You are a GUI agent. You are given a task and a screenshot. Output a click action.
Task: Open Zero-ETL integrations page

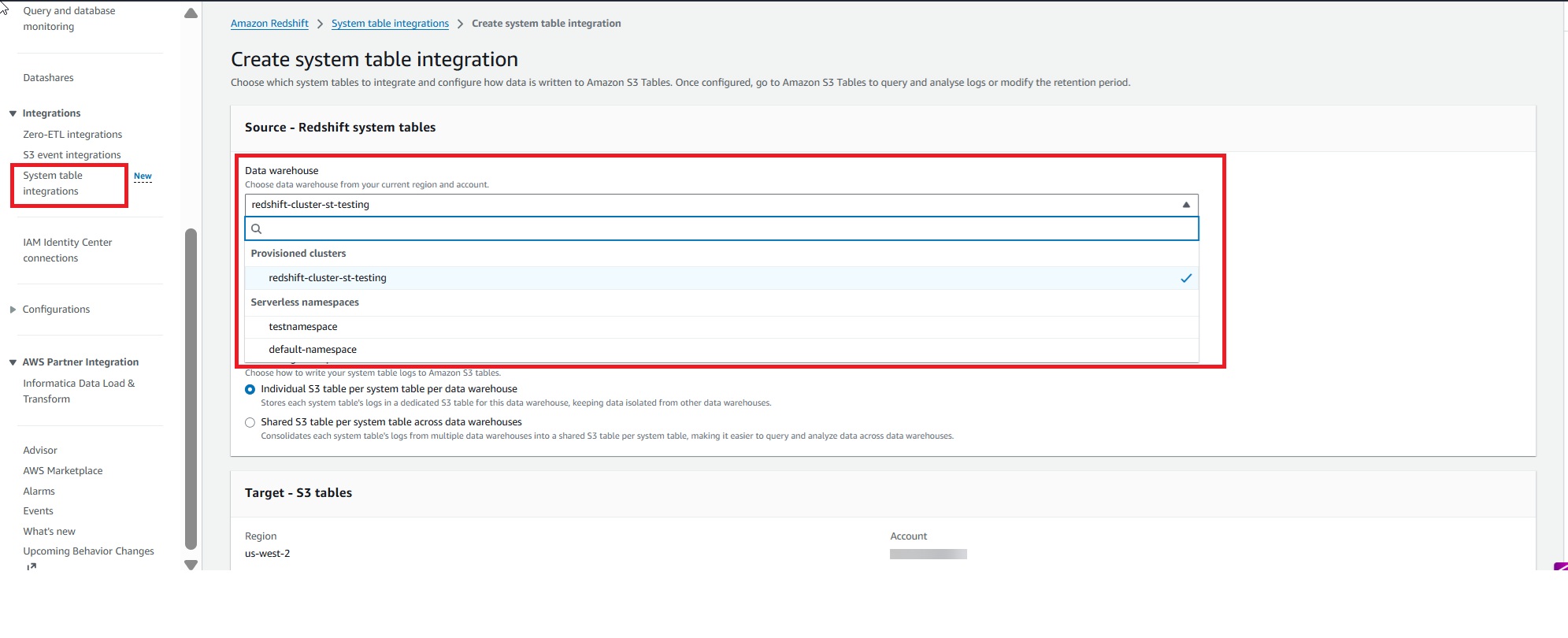(72, 135)
